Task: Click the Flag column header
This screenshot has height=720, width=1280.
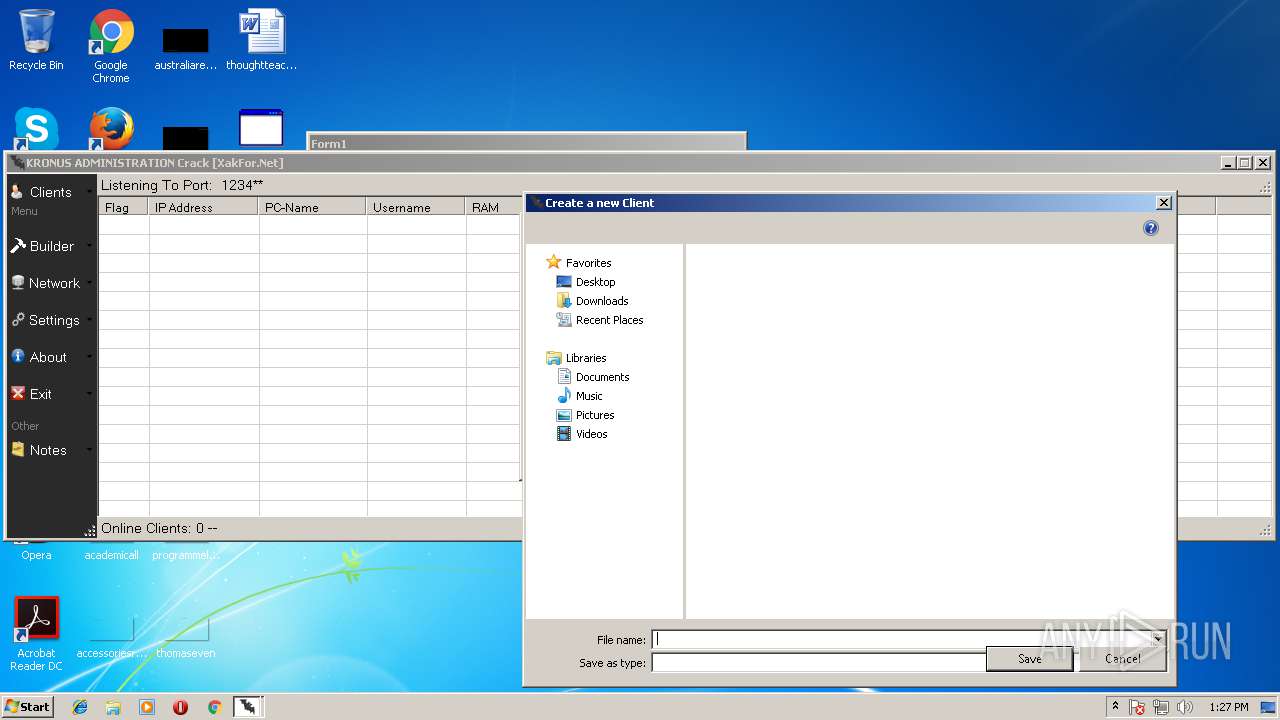Action: click(x=124, y=207)
